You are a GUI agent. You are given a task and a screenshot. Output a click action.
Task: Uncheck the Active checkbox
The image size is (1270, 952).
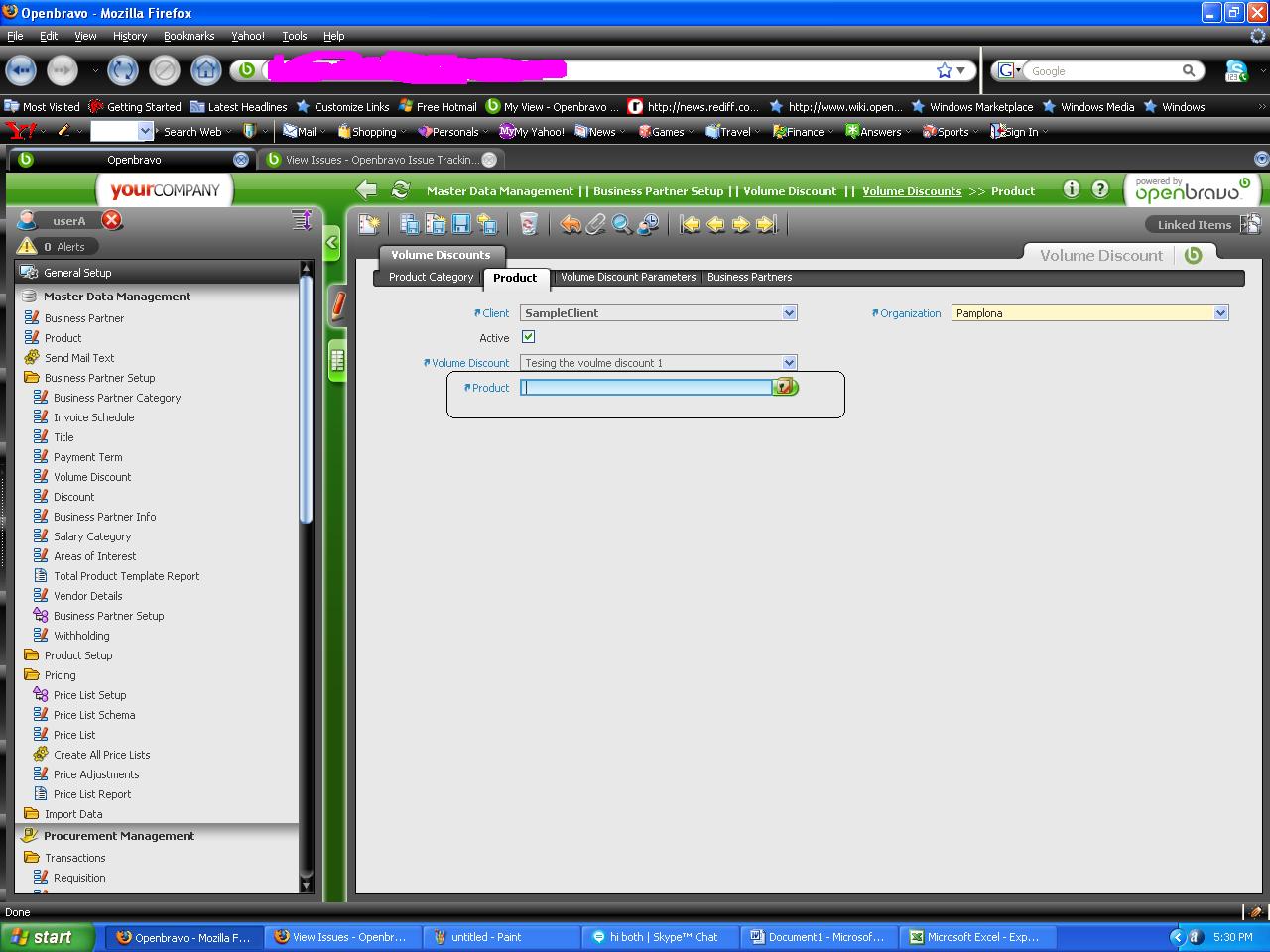[529, 337]
